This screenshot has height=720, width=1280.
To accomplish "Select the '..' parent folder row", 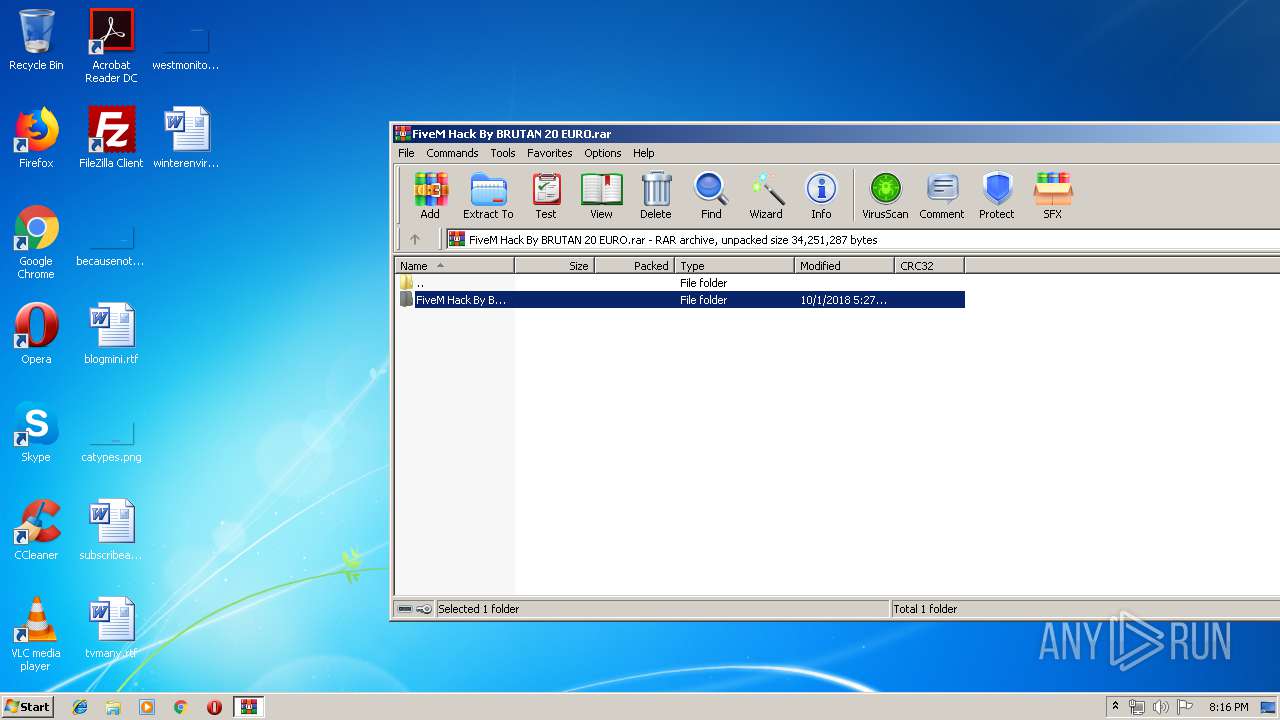I will pos(680,283).
